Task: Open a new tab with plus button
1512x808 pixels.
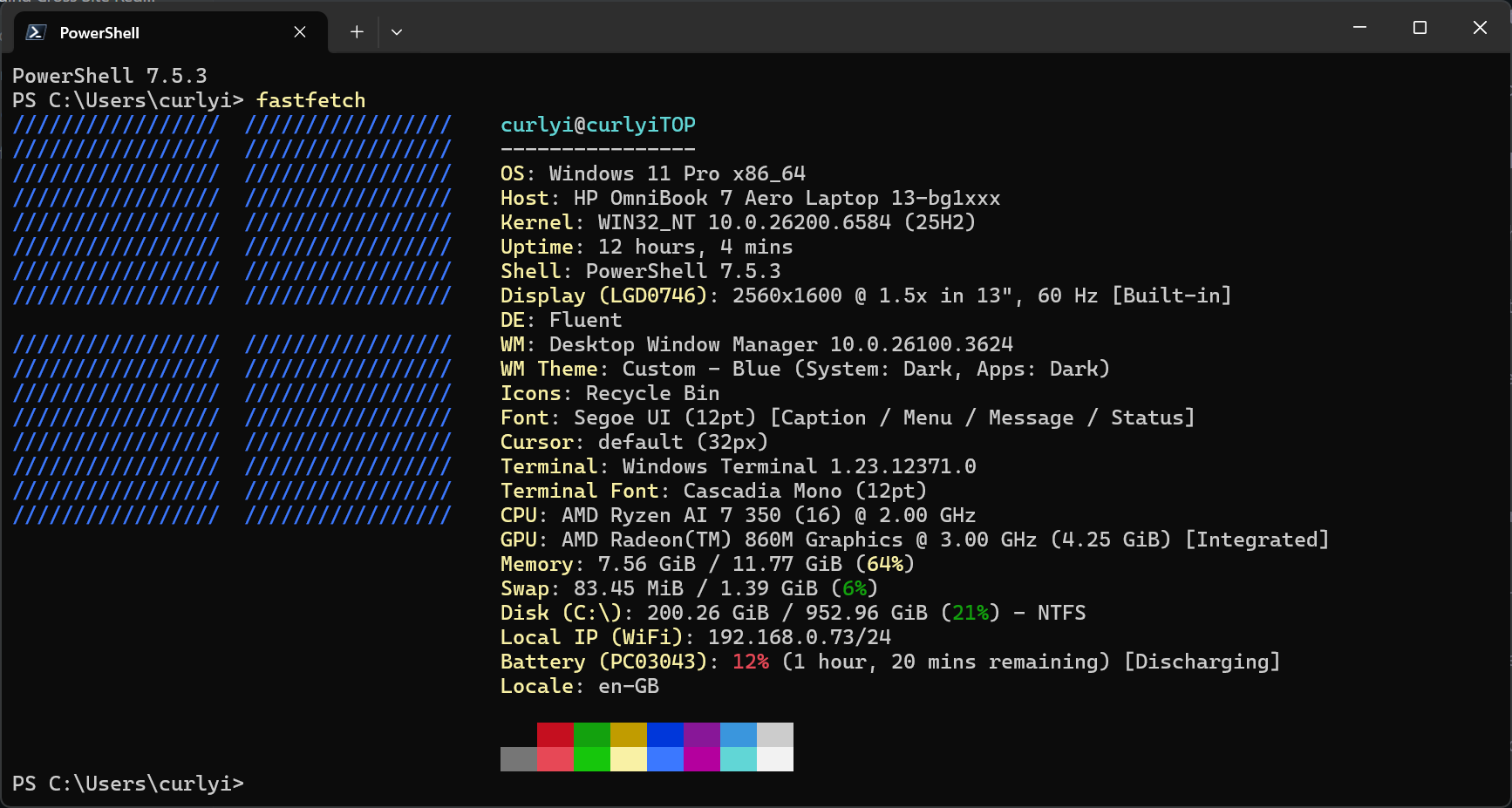Action: pos(357,32)
